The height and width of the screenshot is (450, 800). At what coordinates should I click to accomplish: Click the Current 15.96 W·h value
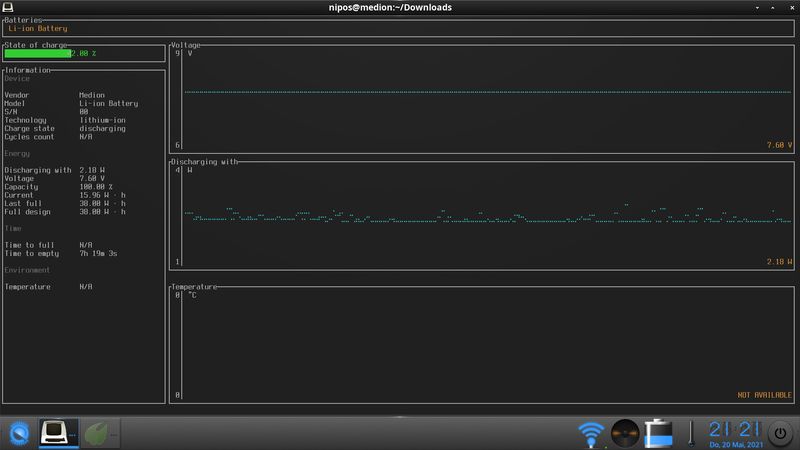[x=102, y=195]
